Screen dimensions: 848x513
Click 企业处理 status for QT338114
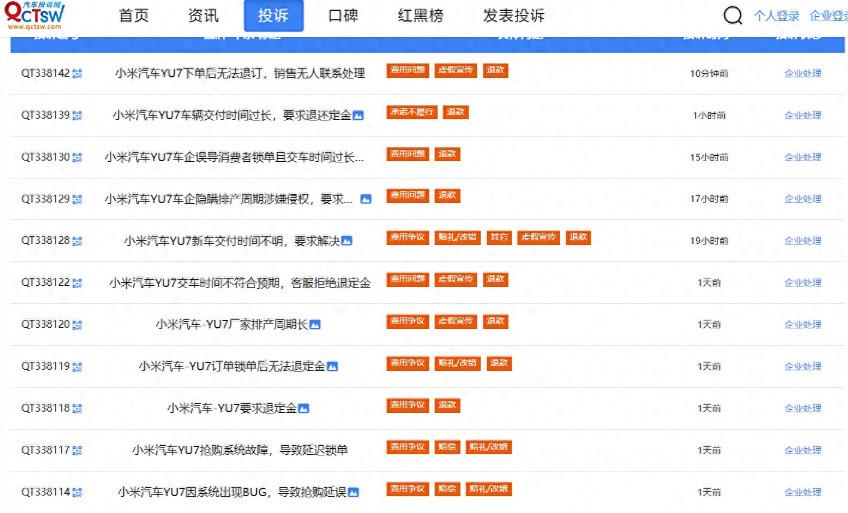[x=803, y=492]
